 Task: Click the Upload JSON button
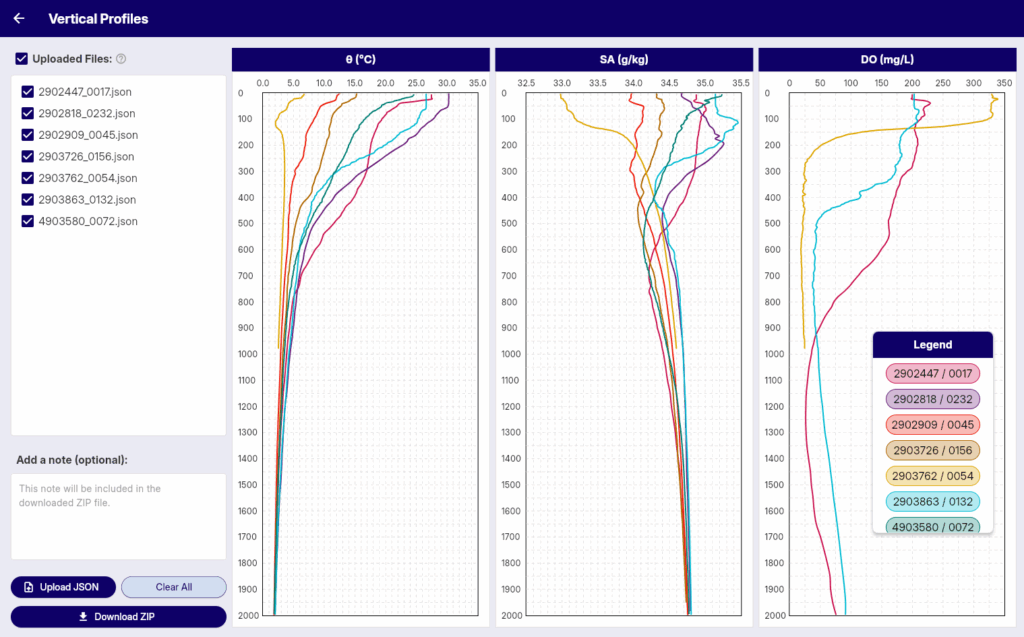pyautogui.click(x=62, y=587)
